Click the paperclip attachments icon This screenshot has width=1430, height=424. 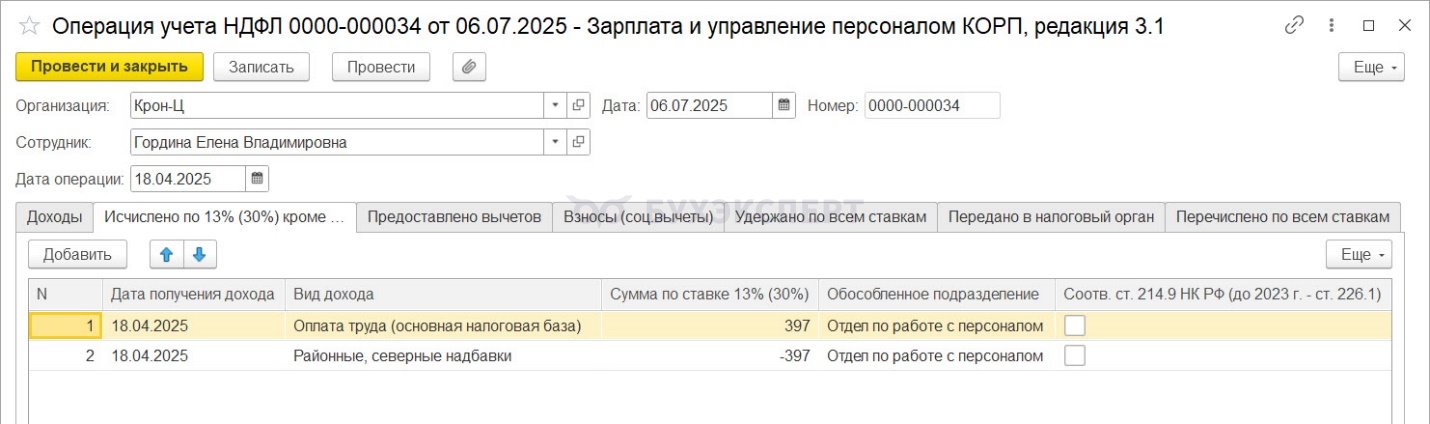point(468,67)
